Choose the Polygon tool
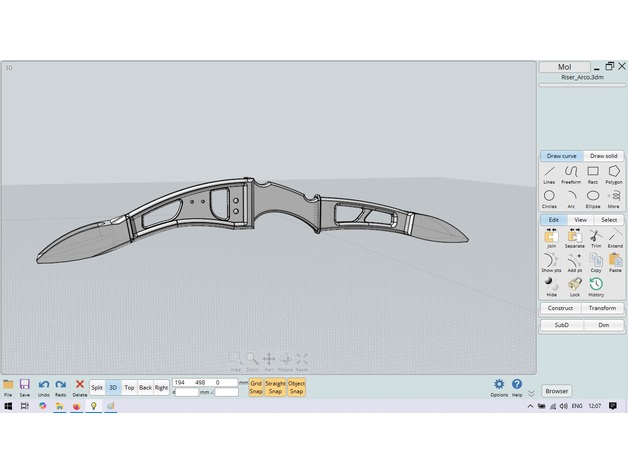628x472 pixels. pyautogui.click(x=614, y=173)
